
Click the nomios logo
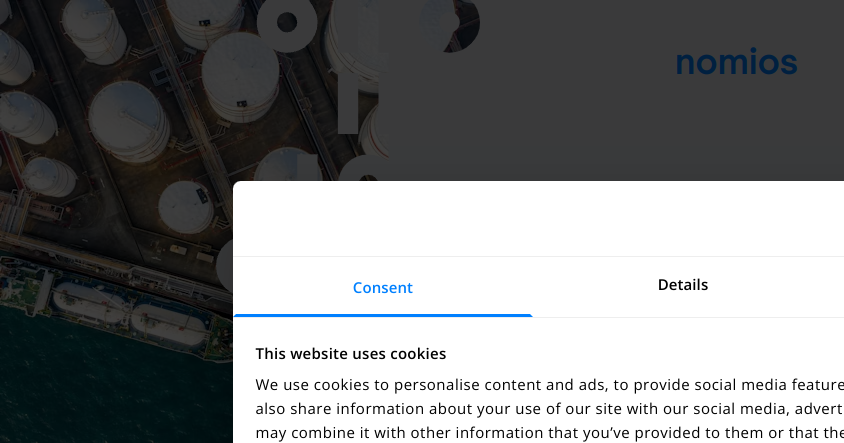(736, 62)
